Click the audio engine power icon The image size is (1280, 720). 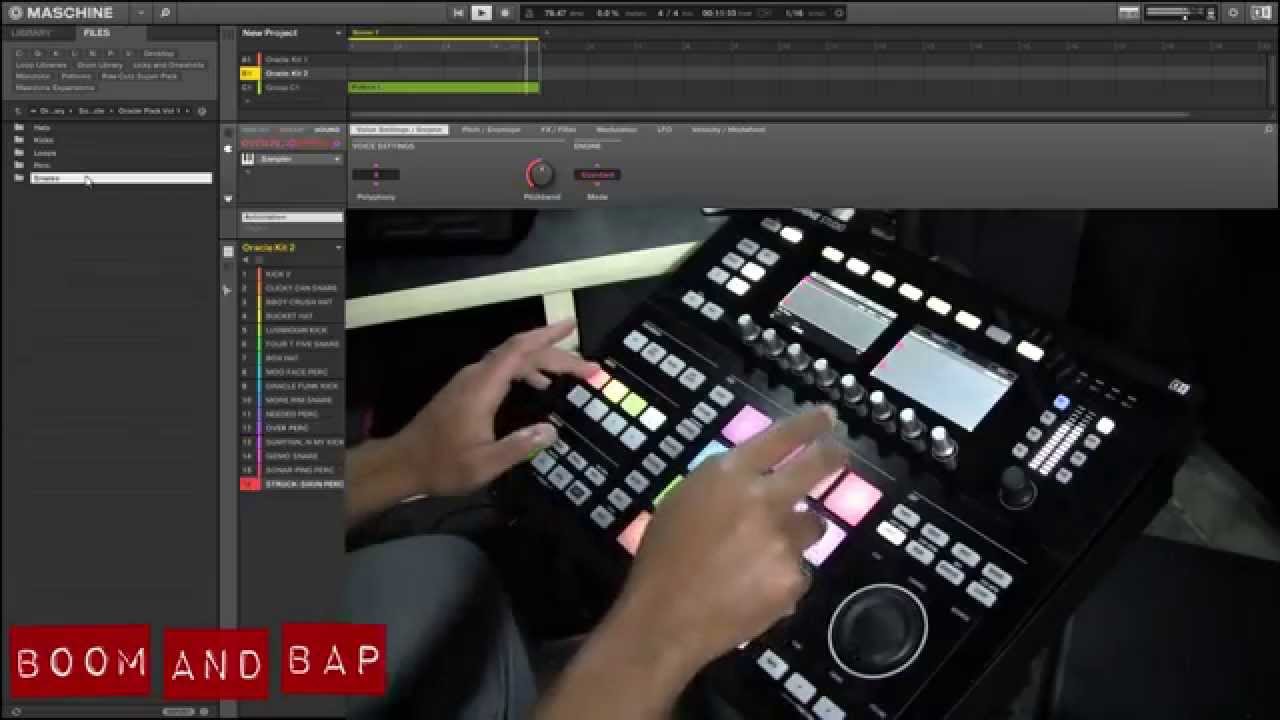[1233, 13]
